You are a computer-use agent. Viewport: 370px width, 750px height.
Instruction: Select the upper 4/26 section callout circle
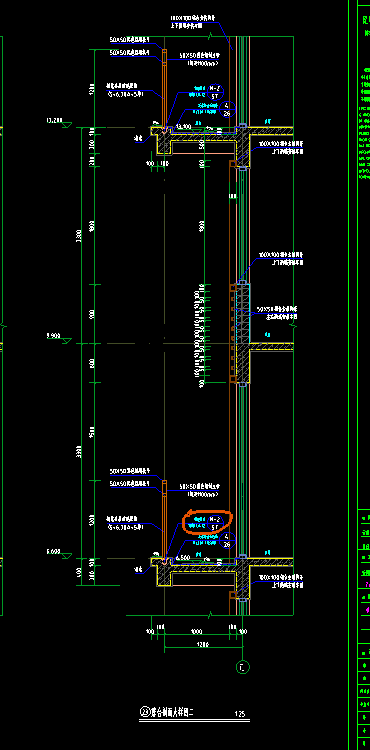point(227,110)
